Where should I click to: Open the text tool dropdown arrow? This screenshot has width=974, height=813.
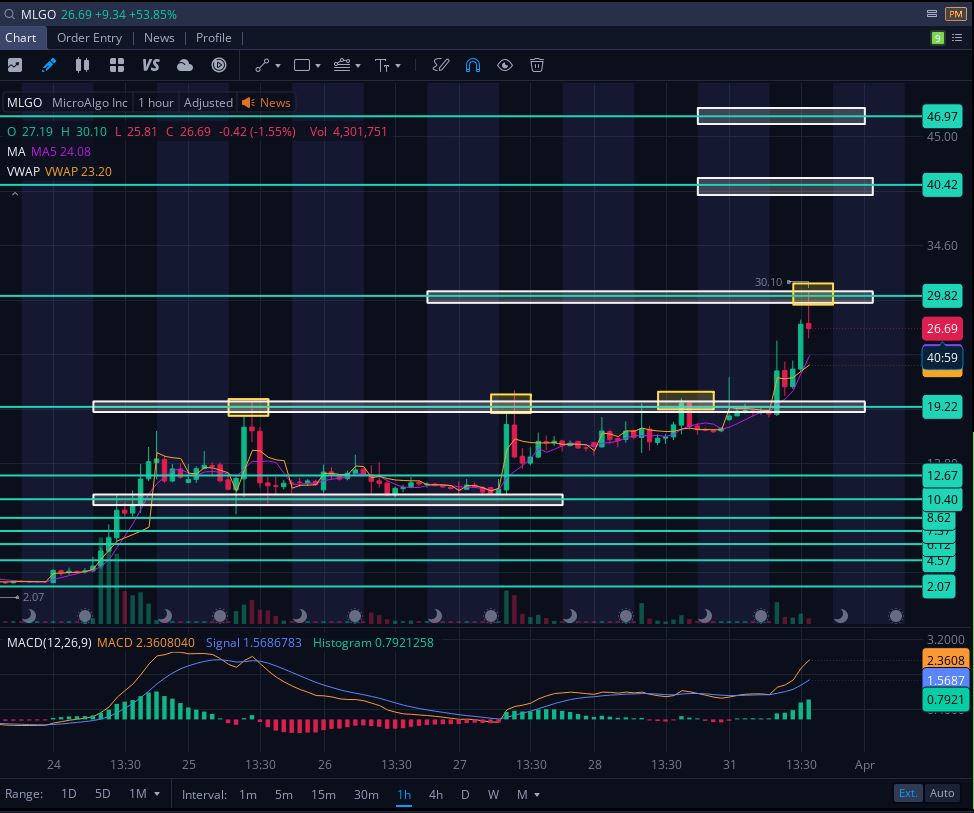pos(398,66)
